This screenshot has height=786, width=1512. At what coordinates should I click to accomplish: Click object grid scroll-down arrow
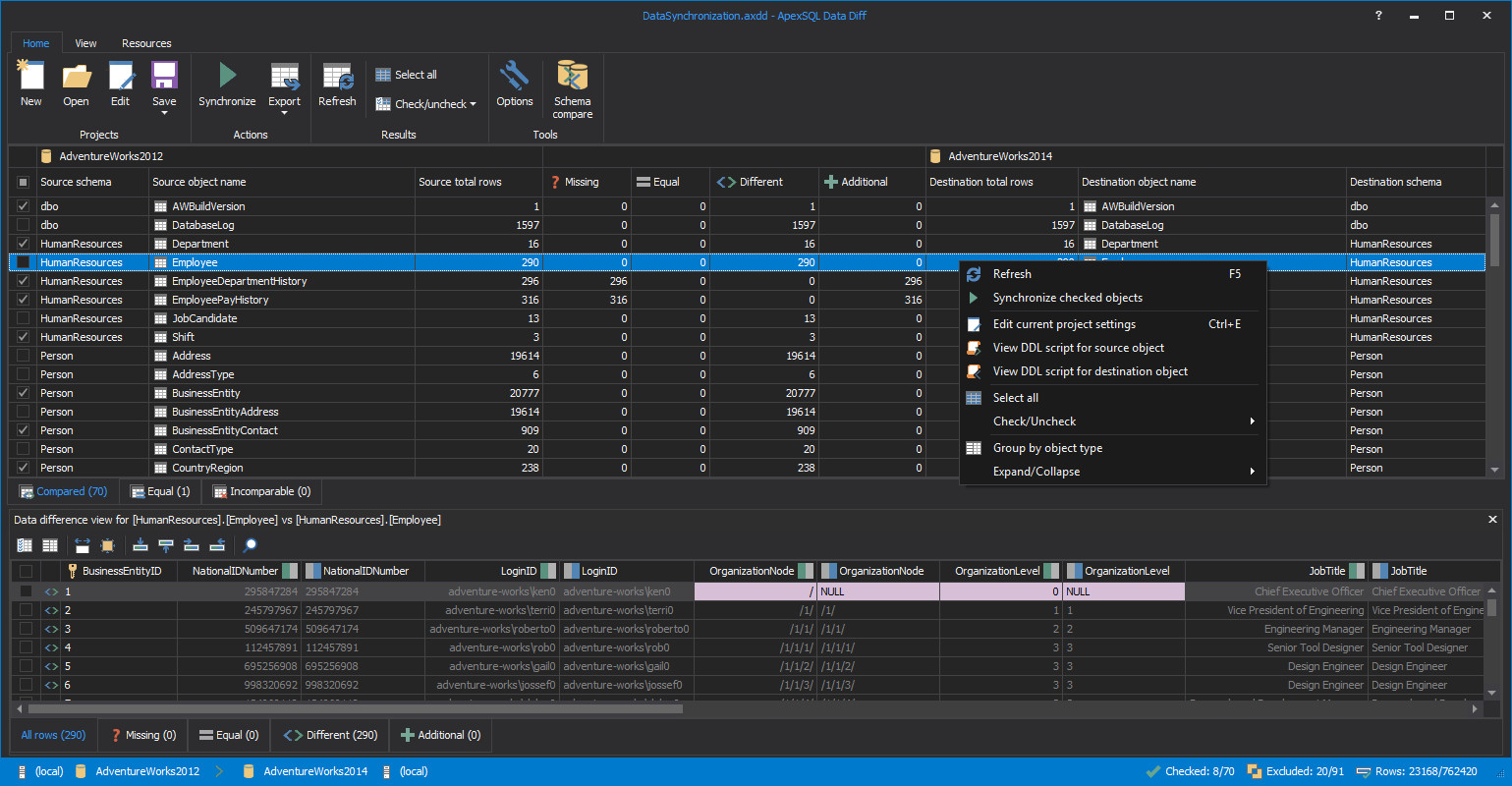pos(1495,470)
